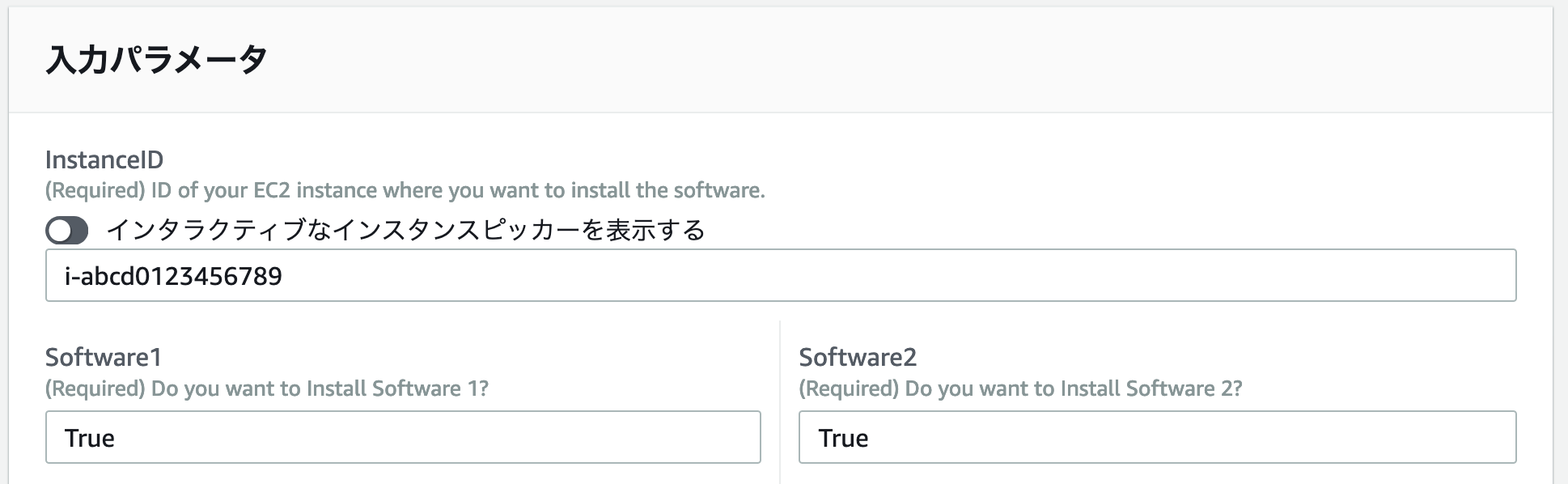This screenshot has width=1568, height=484.
Task: Click the i-abcd0123456789 value text
Action: [x=173, y=276]
